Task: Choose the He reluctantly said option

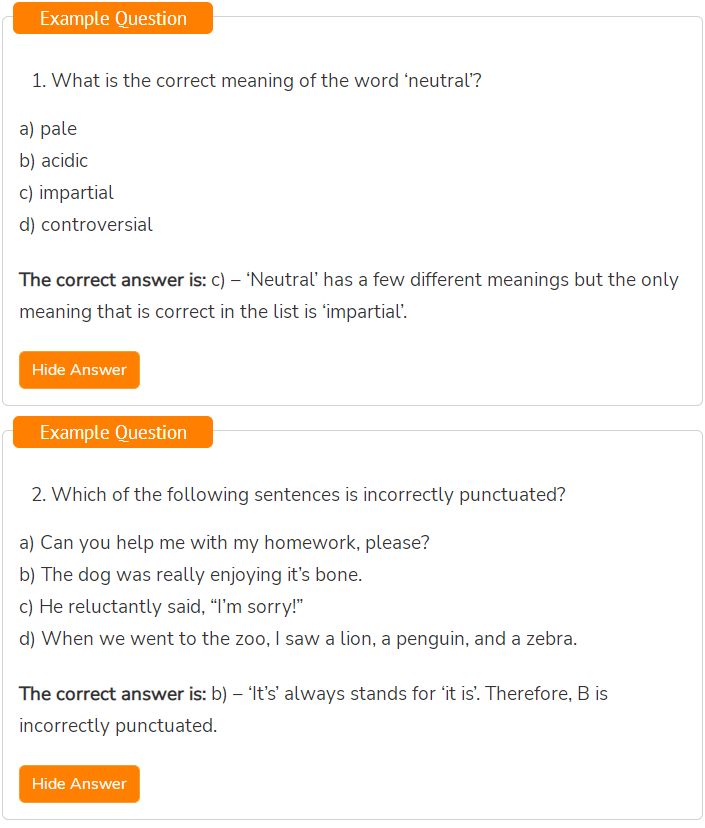Action: 161,607
